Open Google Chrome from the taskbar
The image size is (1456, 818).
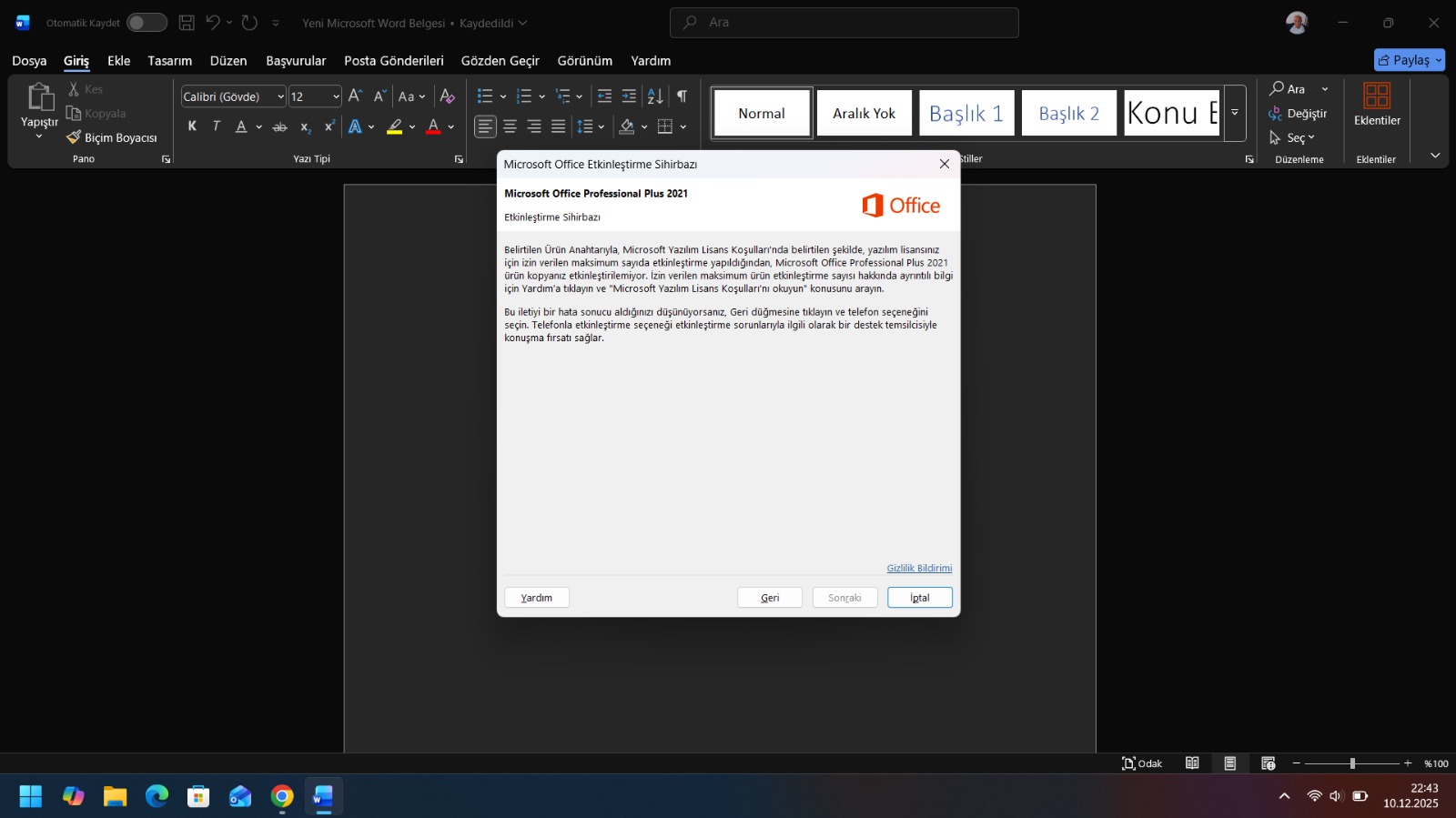(282, 797)
